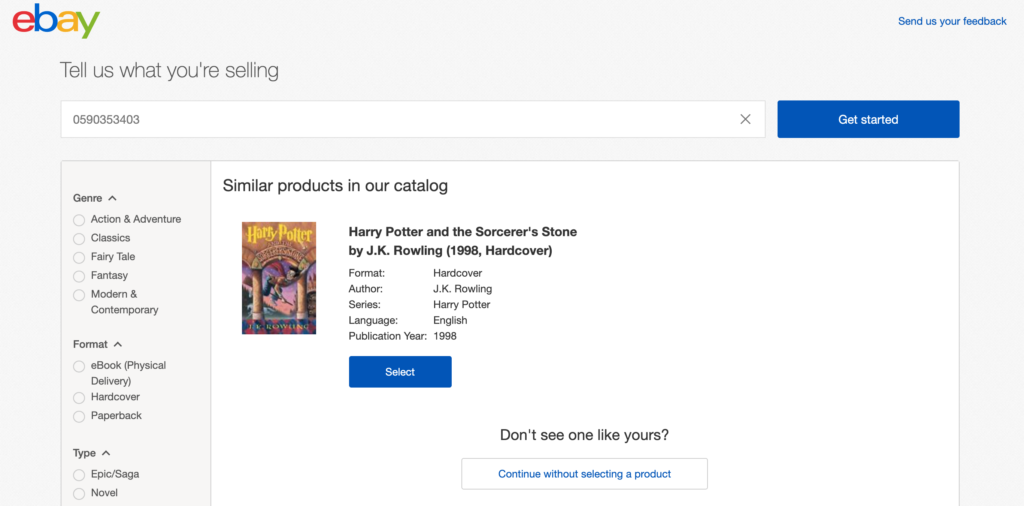
Task: Select the Classics genre option
Action: [x=79, y=239]
